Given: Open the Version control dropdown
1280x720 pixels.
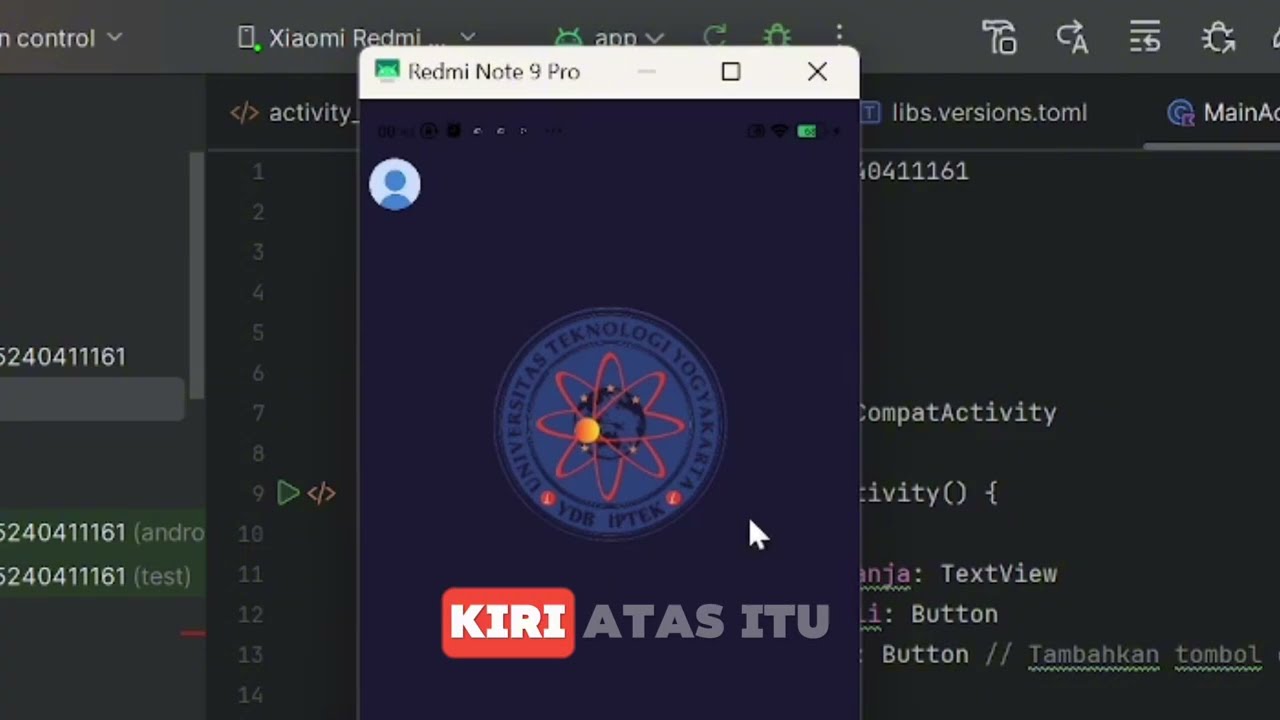Looking at the screenshot, I should (60, 38).
